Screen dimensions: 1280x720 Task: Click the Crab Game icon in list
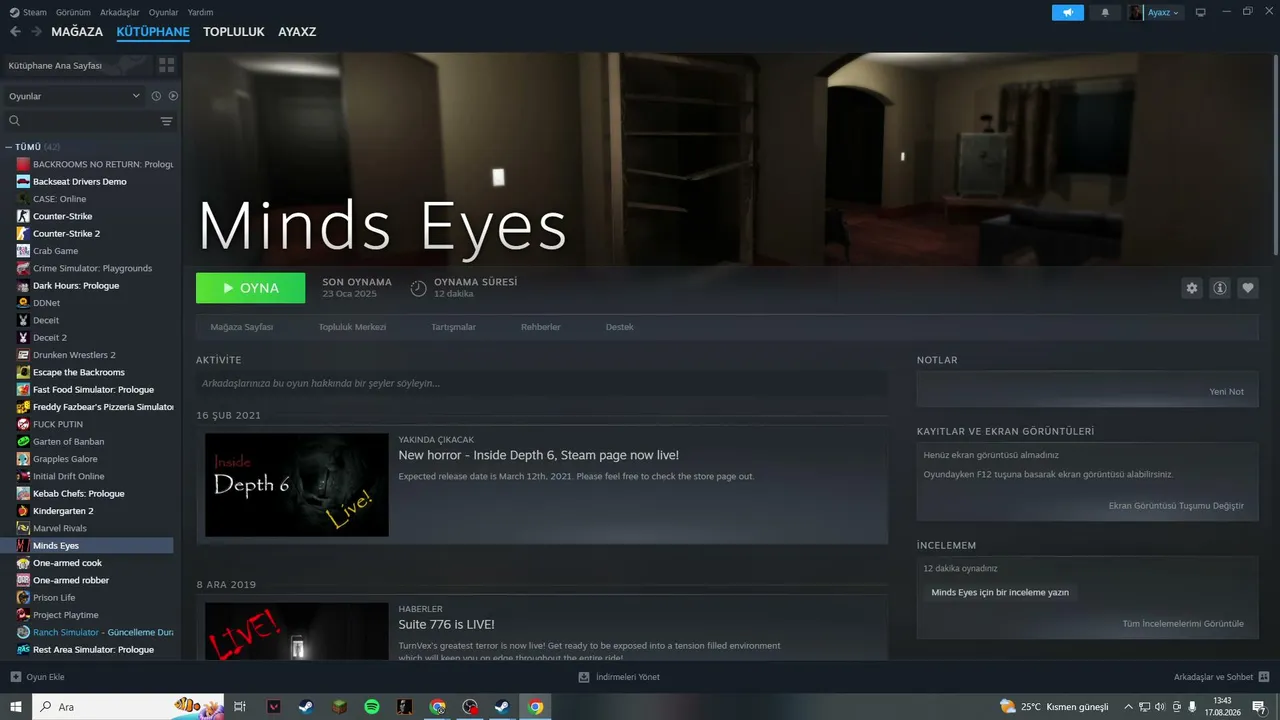[23, 251]
